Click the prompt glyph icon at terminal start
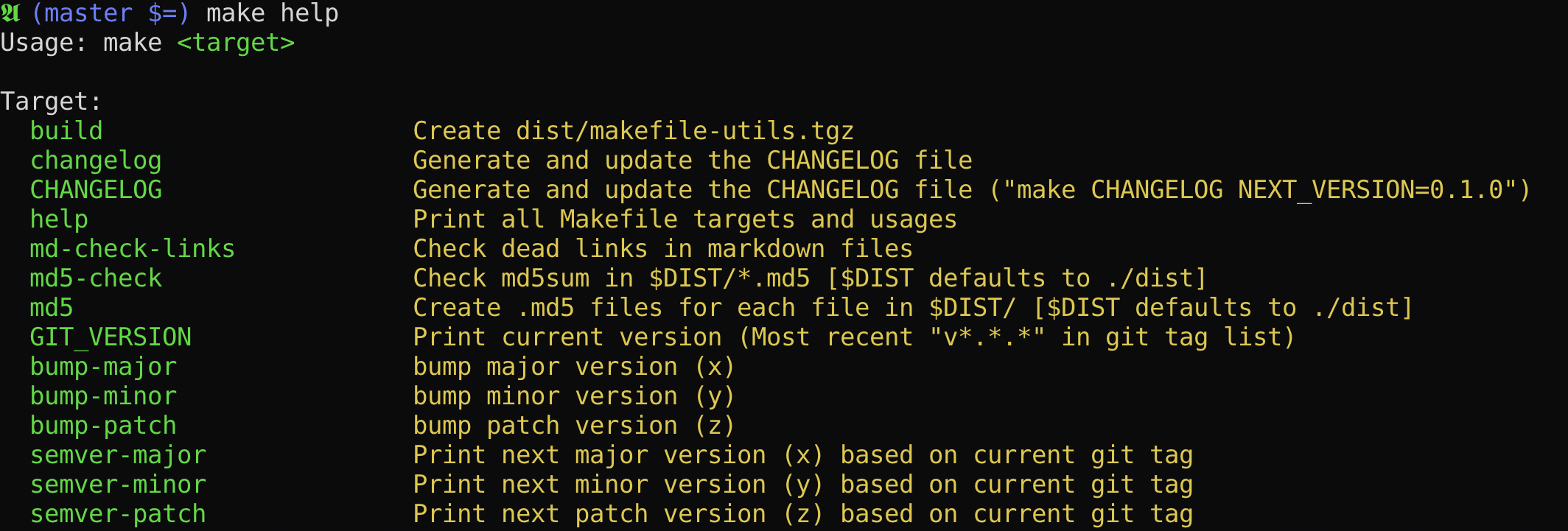This screenshot has width=1568, height=531. pos(10,13)
